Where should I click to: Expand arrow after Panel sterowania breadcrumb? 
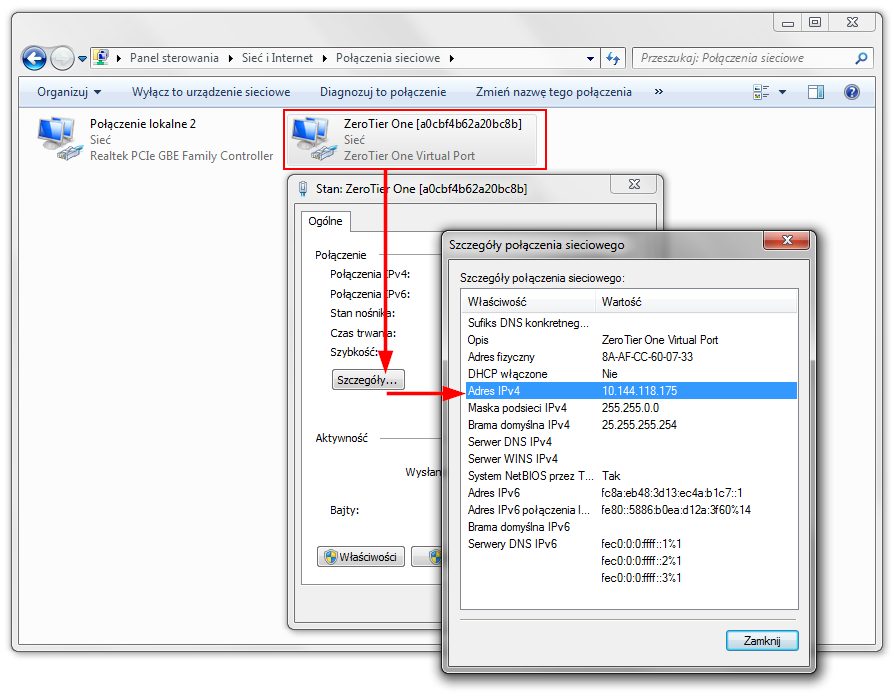(x=230, y=58)
